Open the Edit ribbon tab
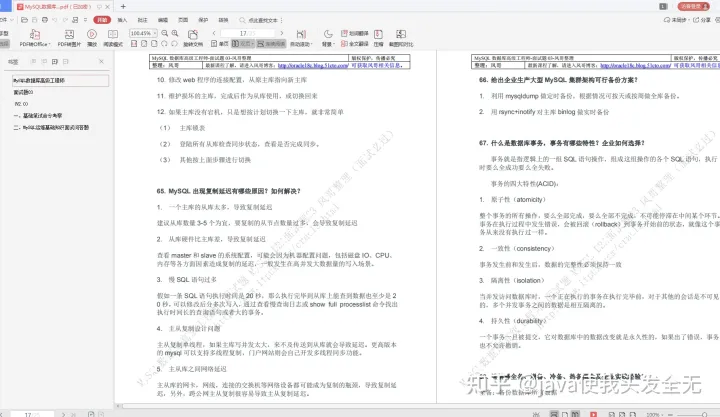This screenshot has height=417, width=720. [163, 20]
